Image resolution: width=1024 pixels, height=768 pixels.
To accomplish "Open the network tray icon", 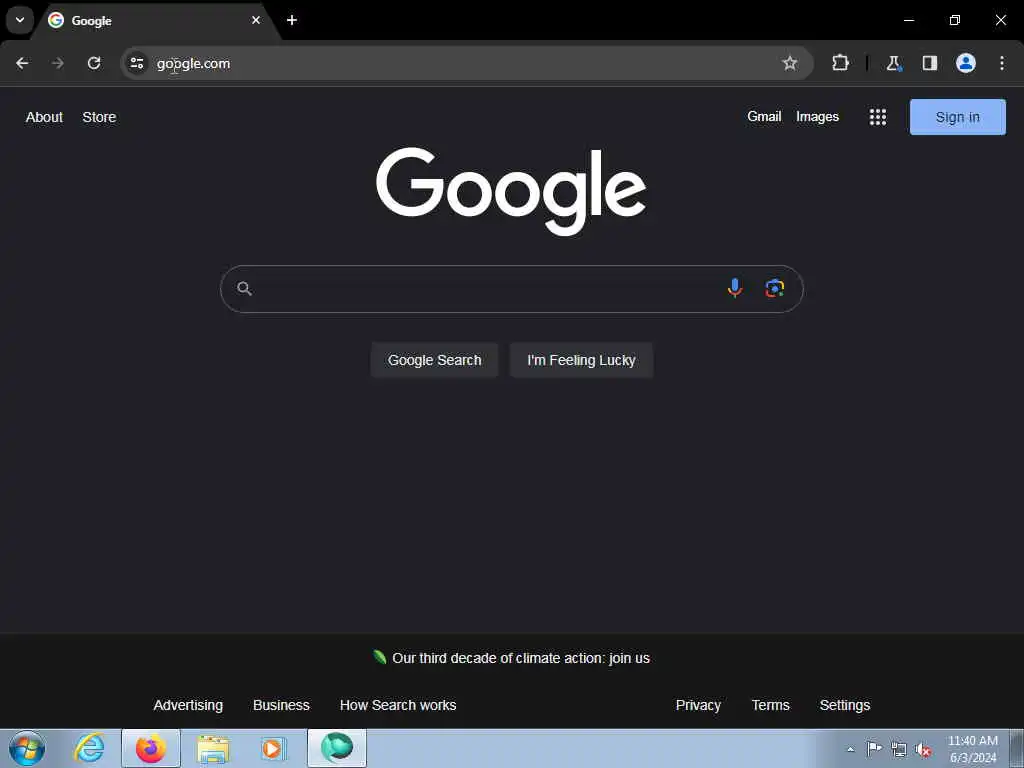I will pyautogui.click(x=899, y=749).
